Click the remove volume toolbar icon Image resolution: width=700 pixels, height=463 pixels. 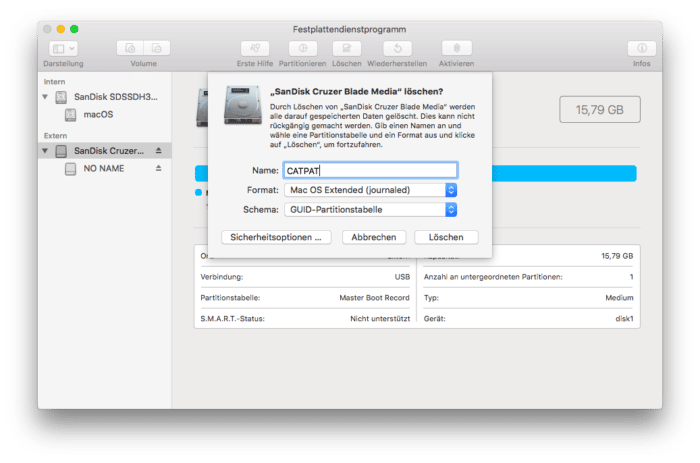pos(157,48)
